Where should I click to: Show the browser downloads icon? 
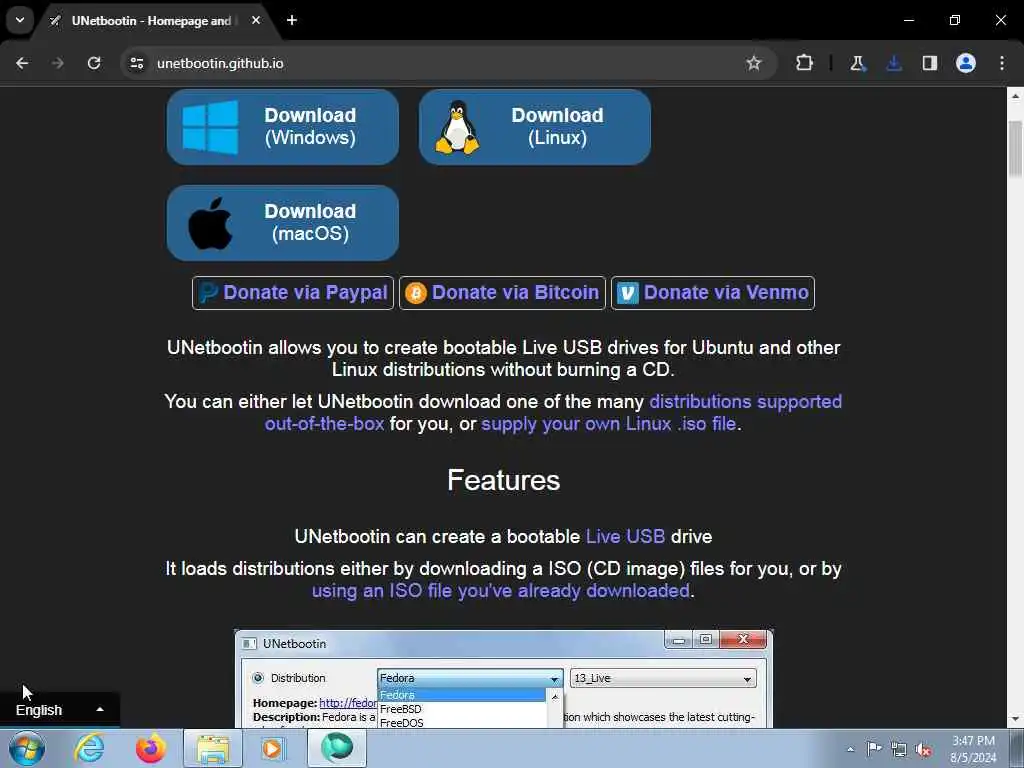894,63
